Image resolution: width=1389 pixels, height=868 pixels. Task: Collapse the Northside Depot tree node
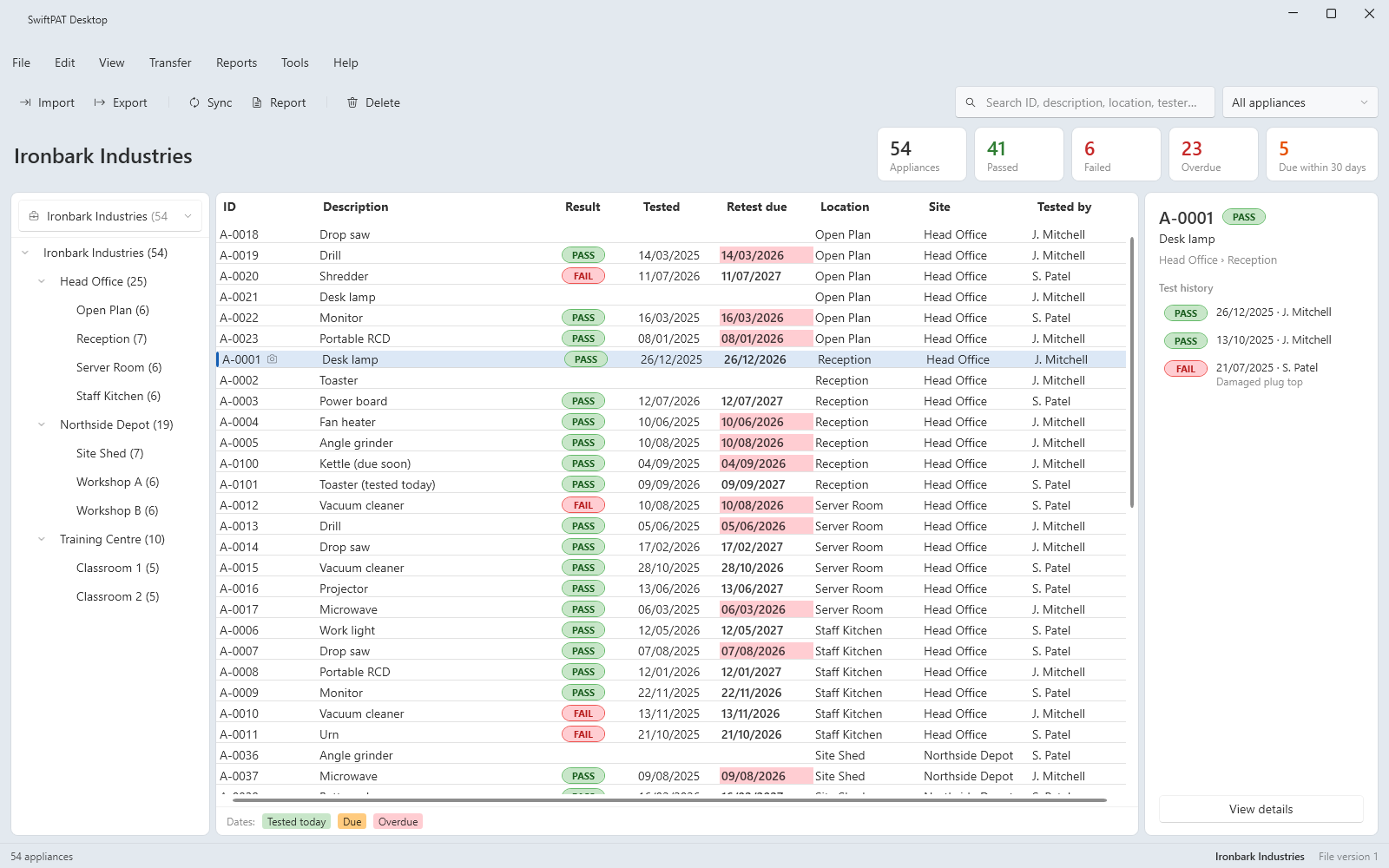tap(42, 424)
